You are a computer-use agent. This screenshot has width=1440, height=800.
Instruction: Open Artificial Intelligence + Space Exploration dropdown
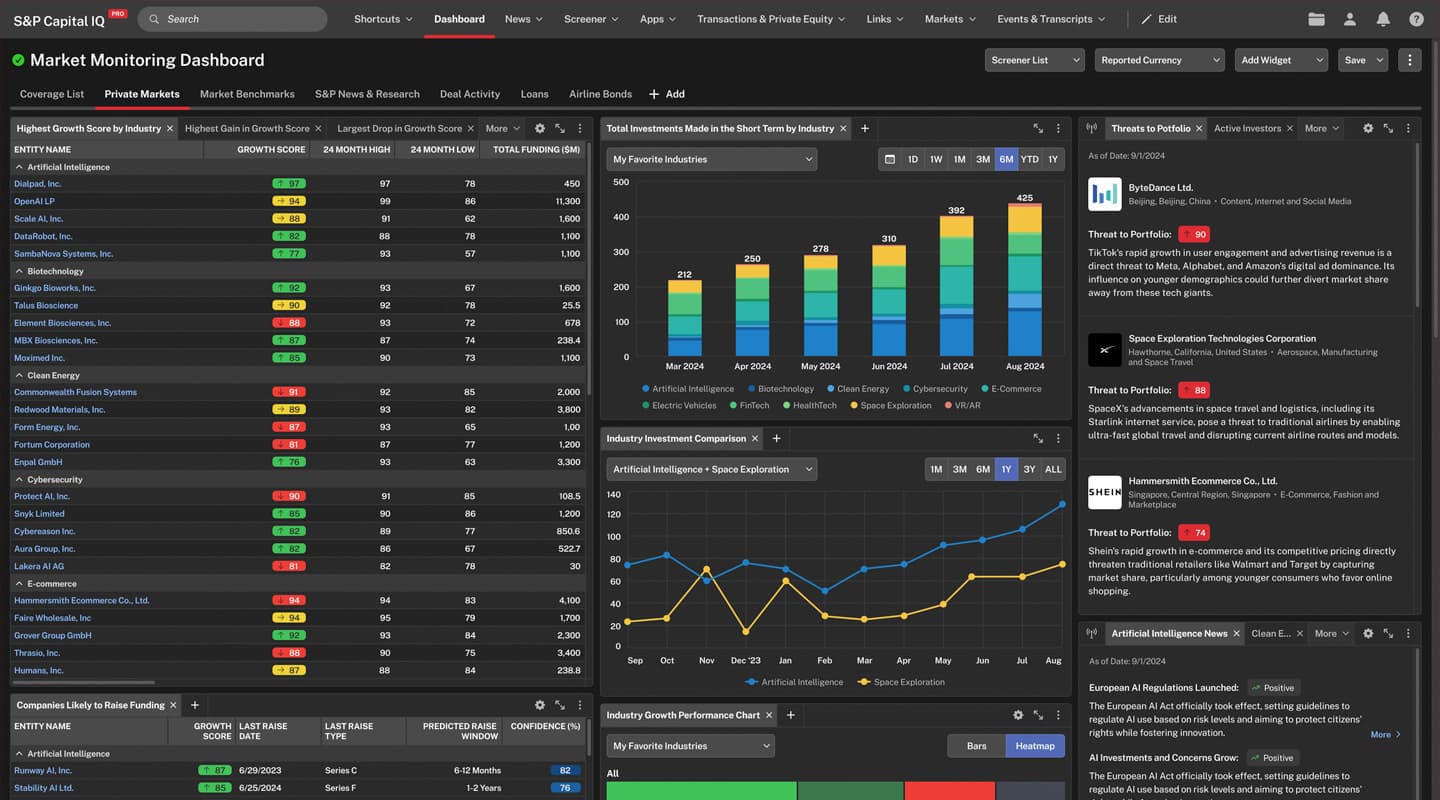pyautogui.click(x=711, y=469)
